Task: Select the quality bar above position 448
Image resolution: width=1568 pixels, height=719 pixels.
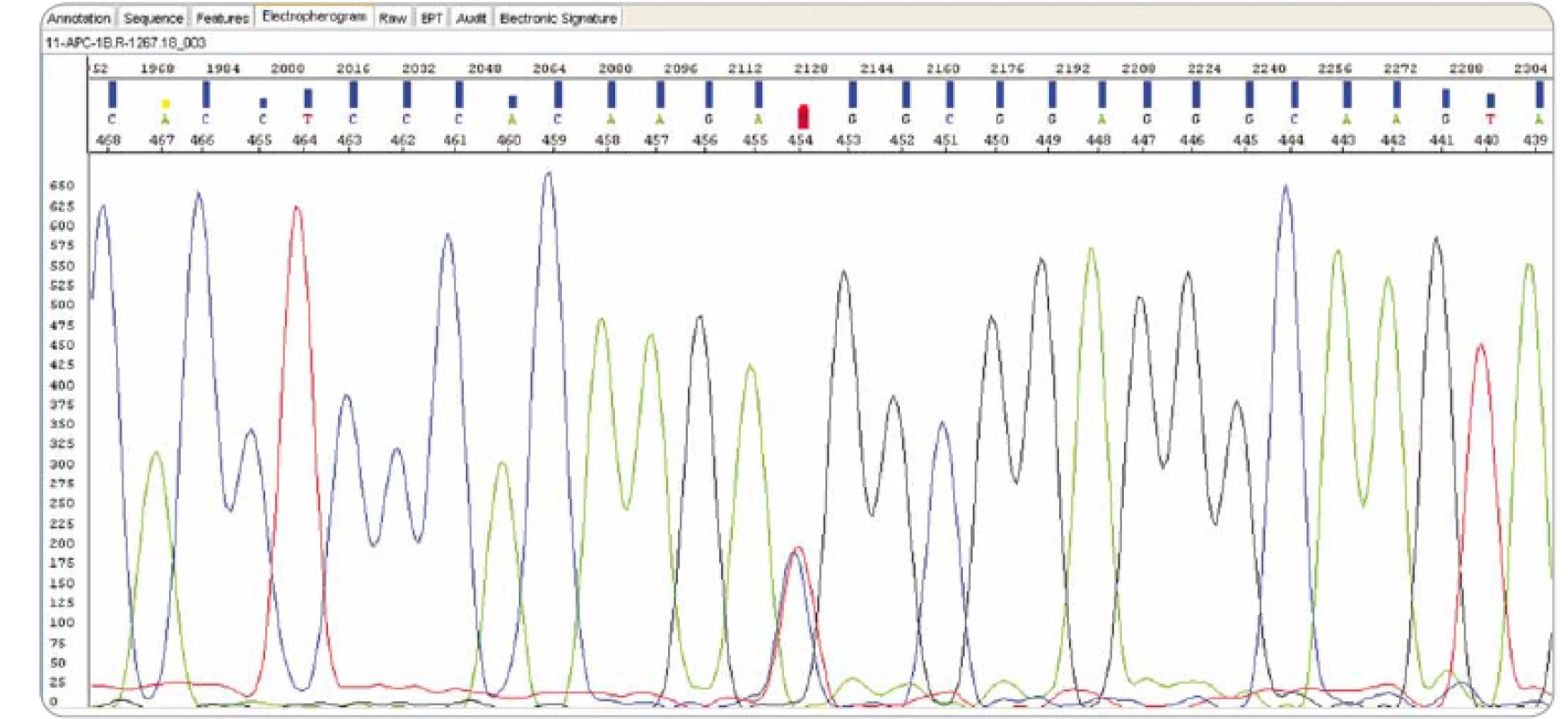Action: (x=1102, y=94)
